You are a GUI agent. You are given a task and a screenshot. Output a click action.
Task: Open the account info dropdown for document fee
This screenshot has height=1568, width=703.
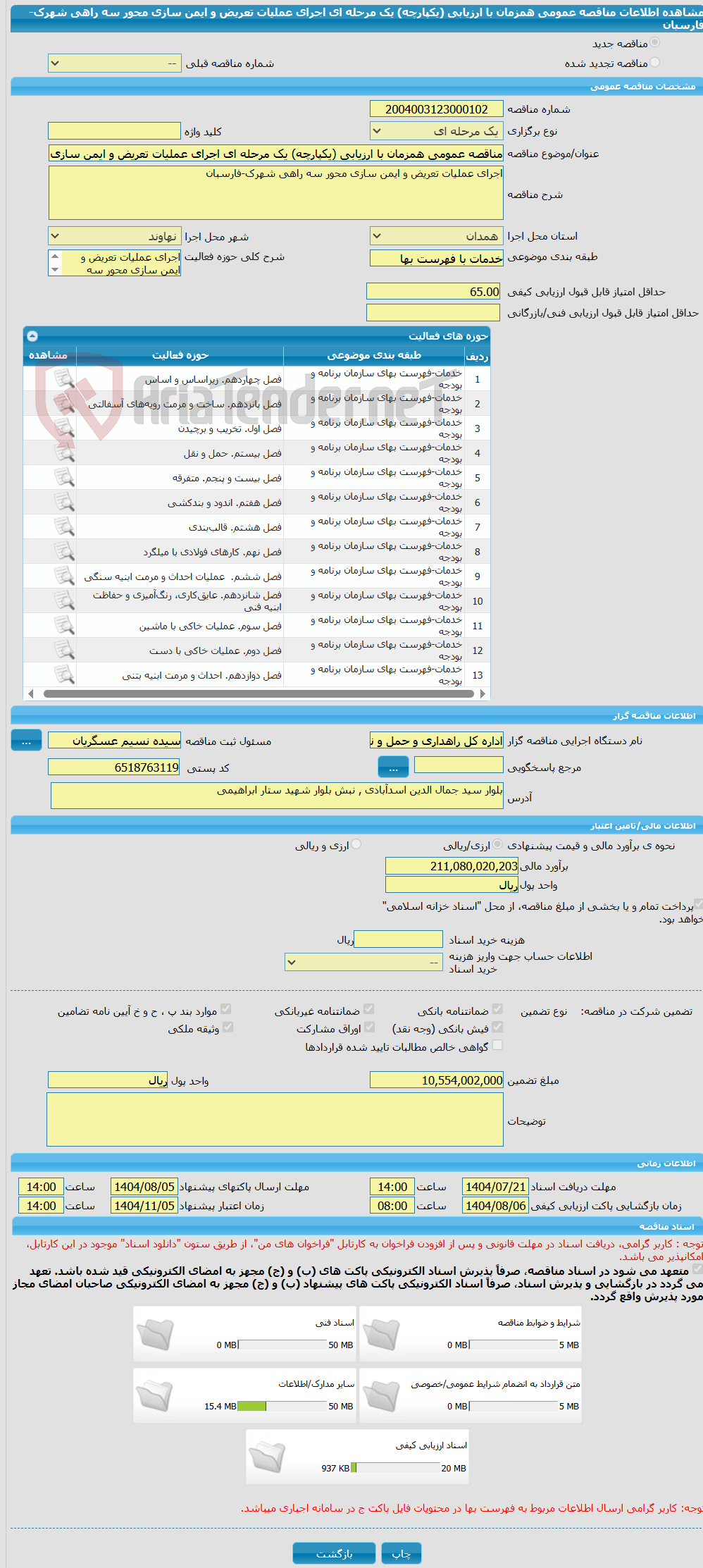[363, 962]
